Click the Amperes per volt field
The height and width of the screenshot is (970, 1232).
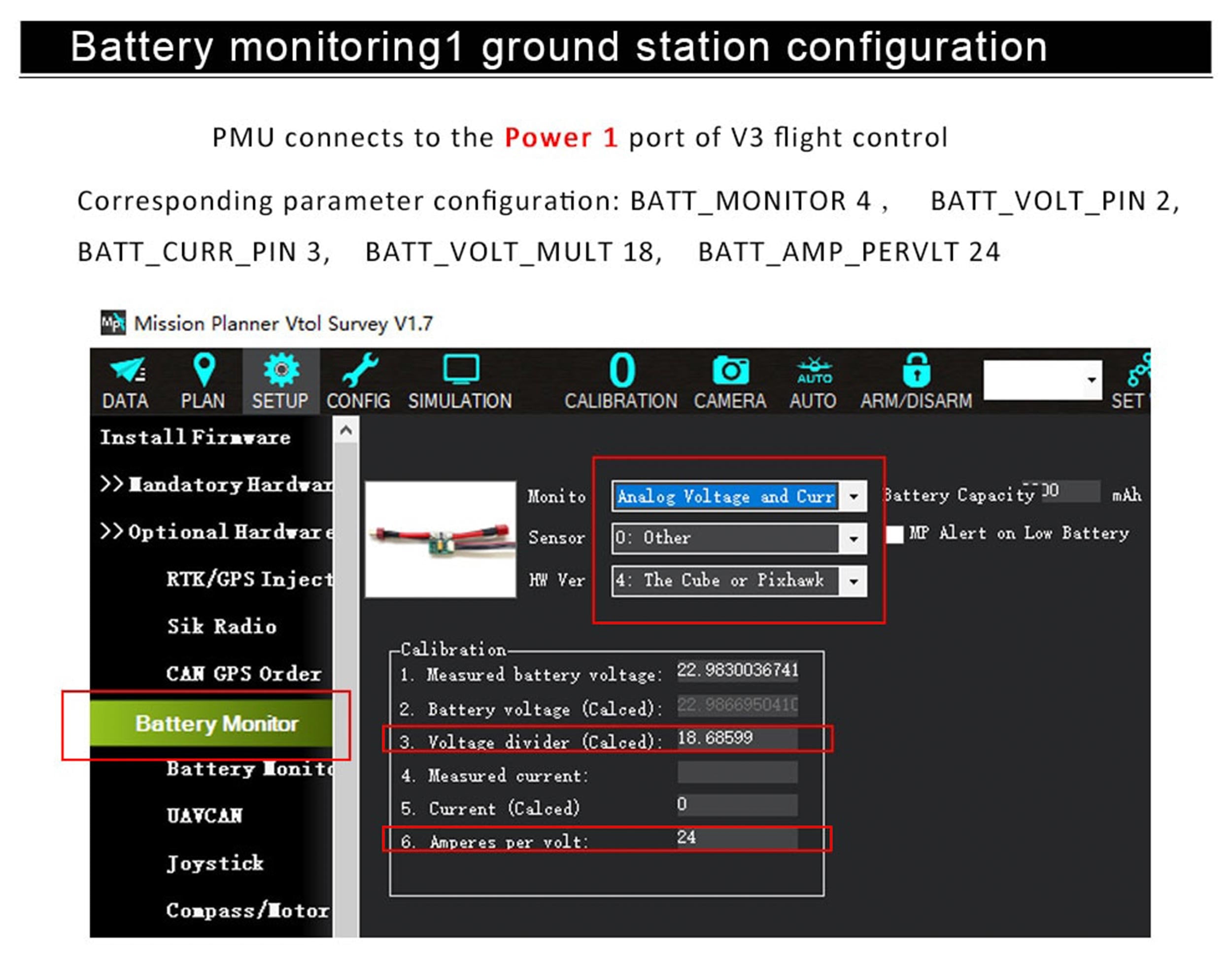736,838
